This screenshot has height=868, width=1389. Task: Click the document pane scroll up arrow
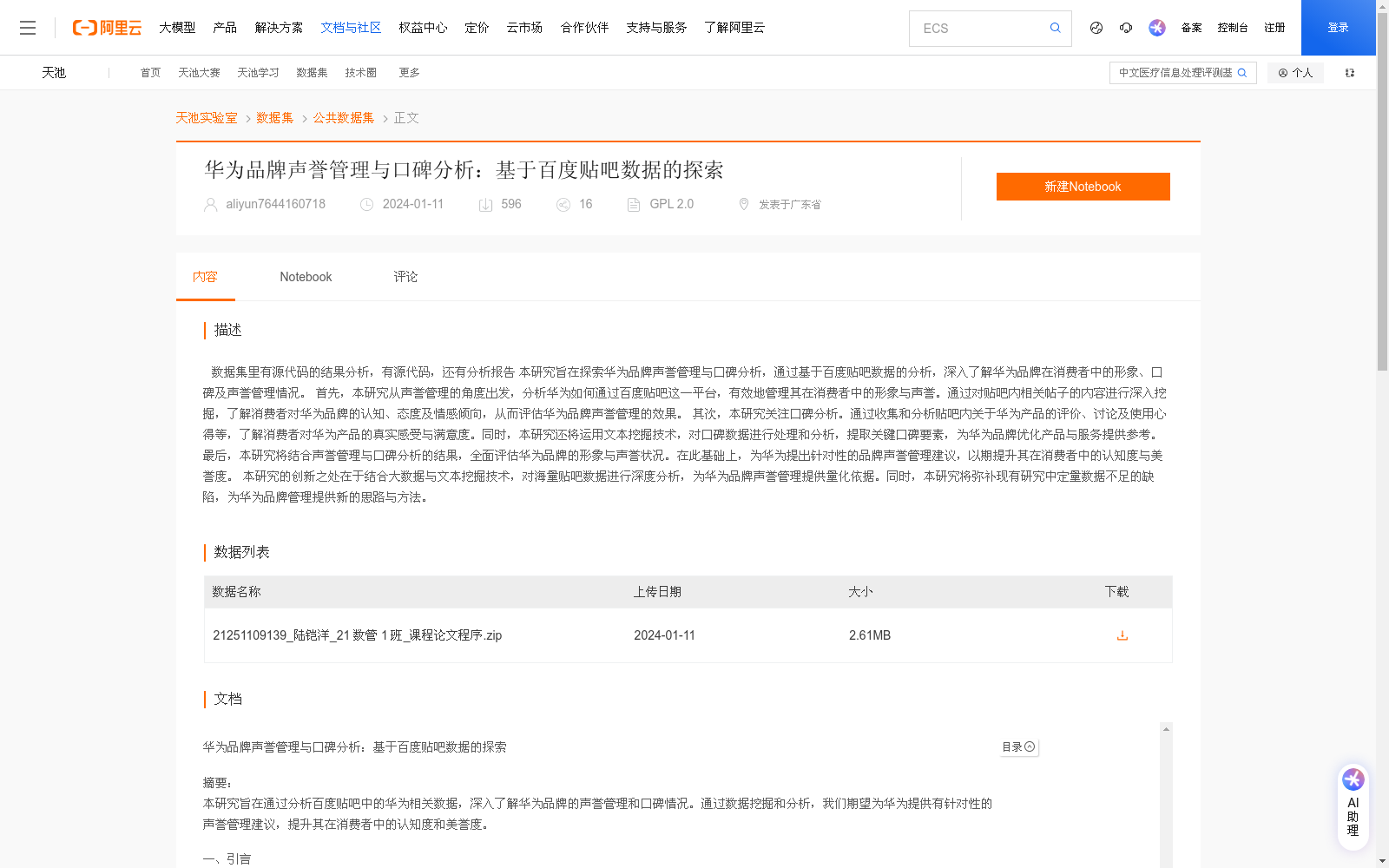tap(1166, 729)
